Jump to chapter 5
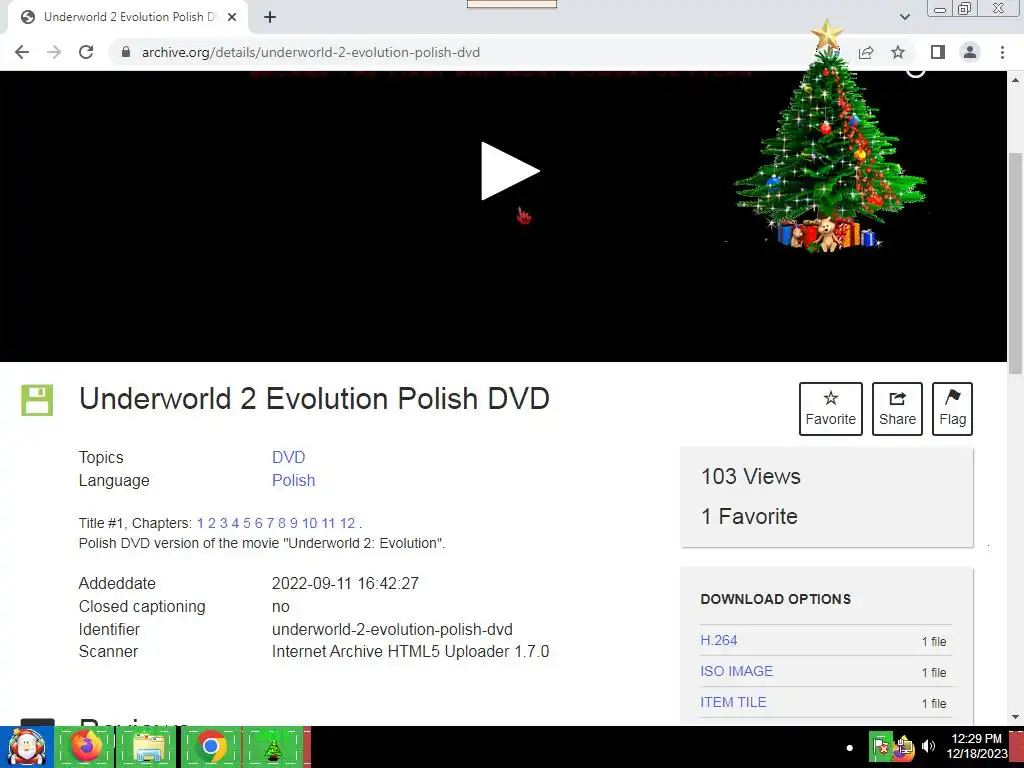This screenshot has width=1024, height=768. pyautogui.click(x=247, y=523)
